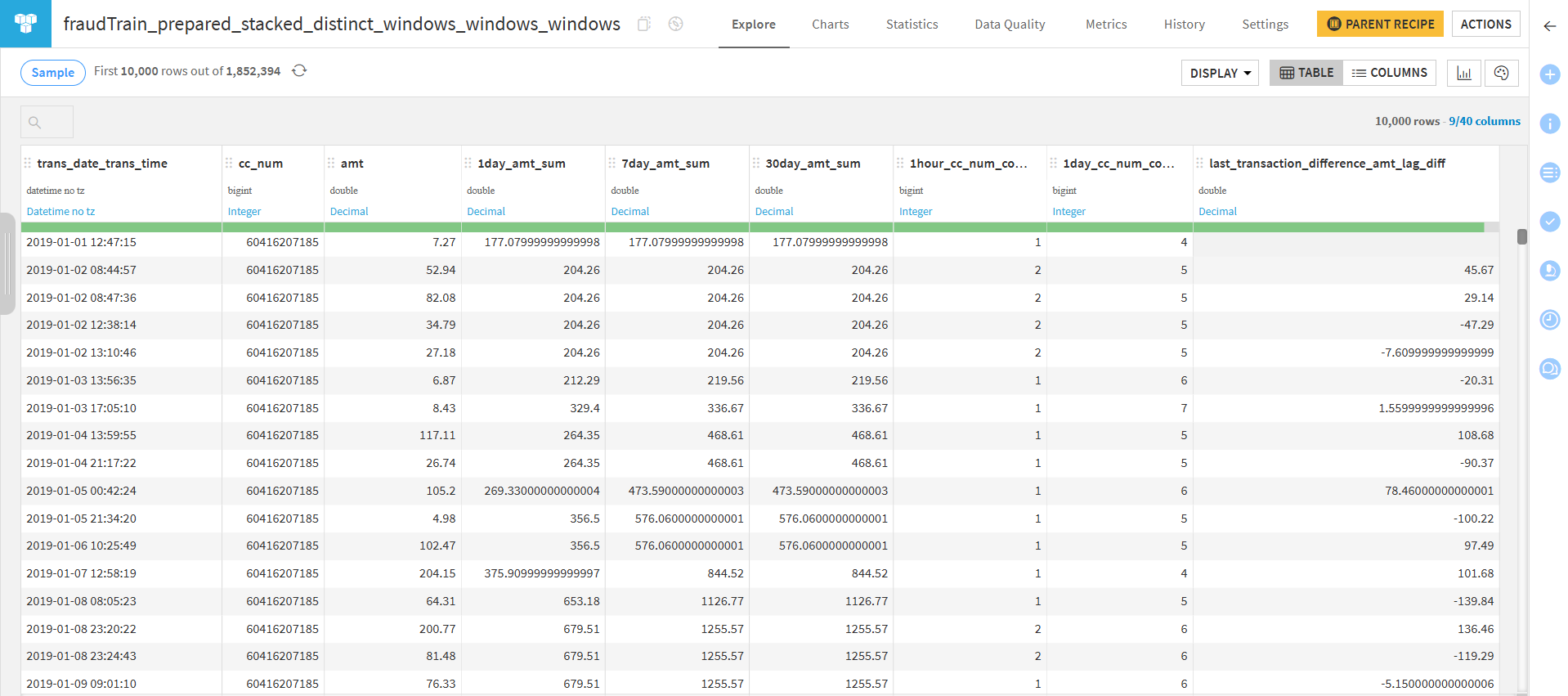Click the drag handle of 1day_cc_num_co… column
1568x696 pixels.
pos(1055,164)
